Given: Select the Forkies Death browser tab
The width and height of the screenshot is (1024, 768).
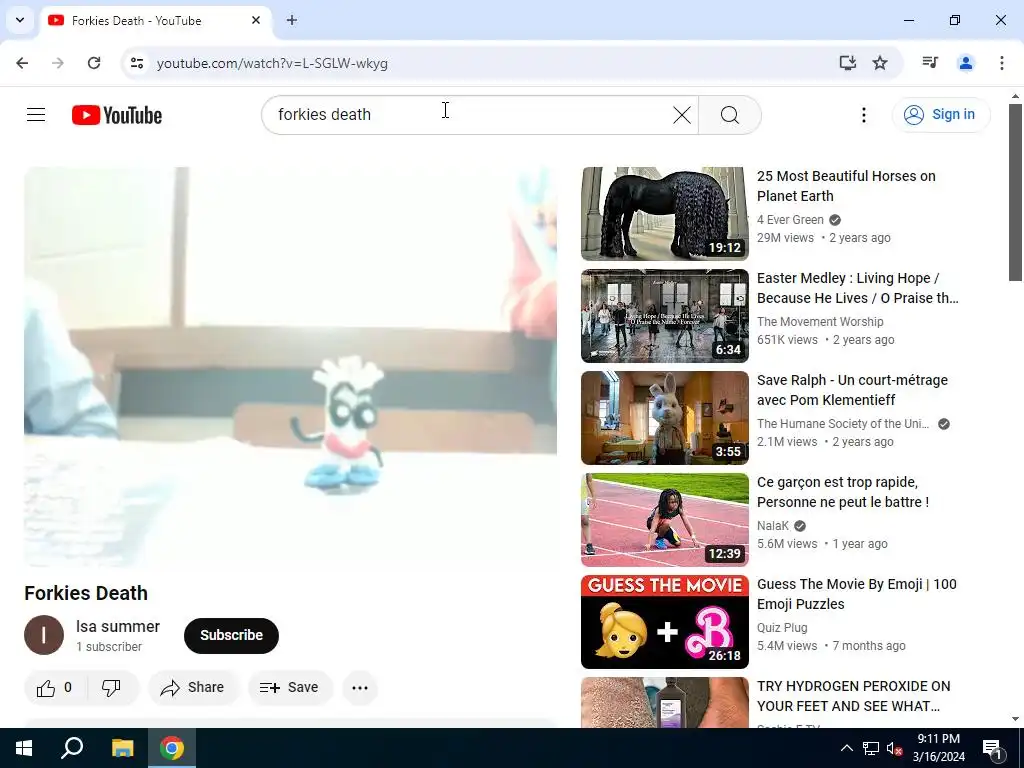Looking at the screenshot, I should coord(155,20).
